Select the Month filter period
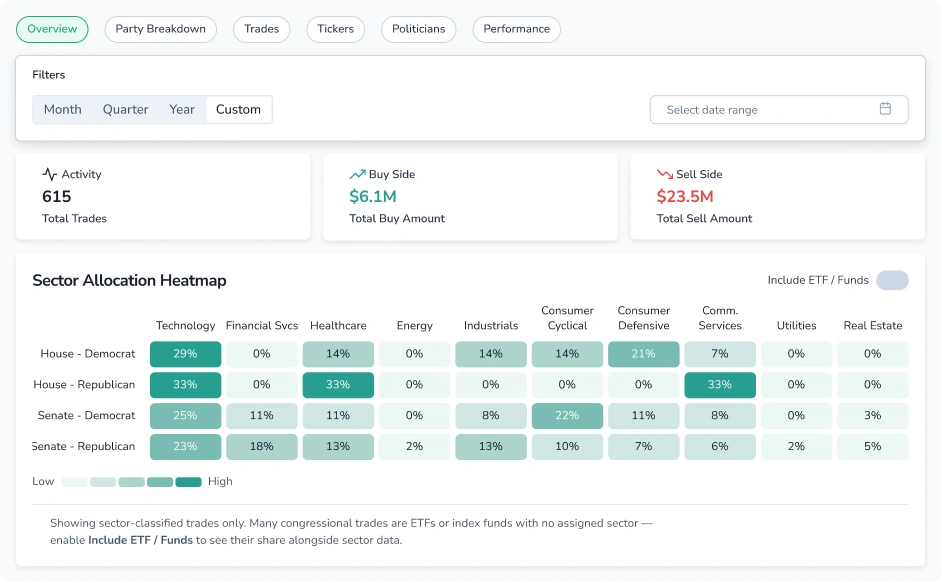This screenshot has width=942, height=583. point(62,109)
